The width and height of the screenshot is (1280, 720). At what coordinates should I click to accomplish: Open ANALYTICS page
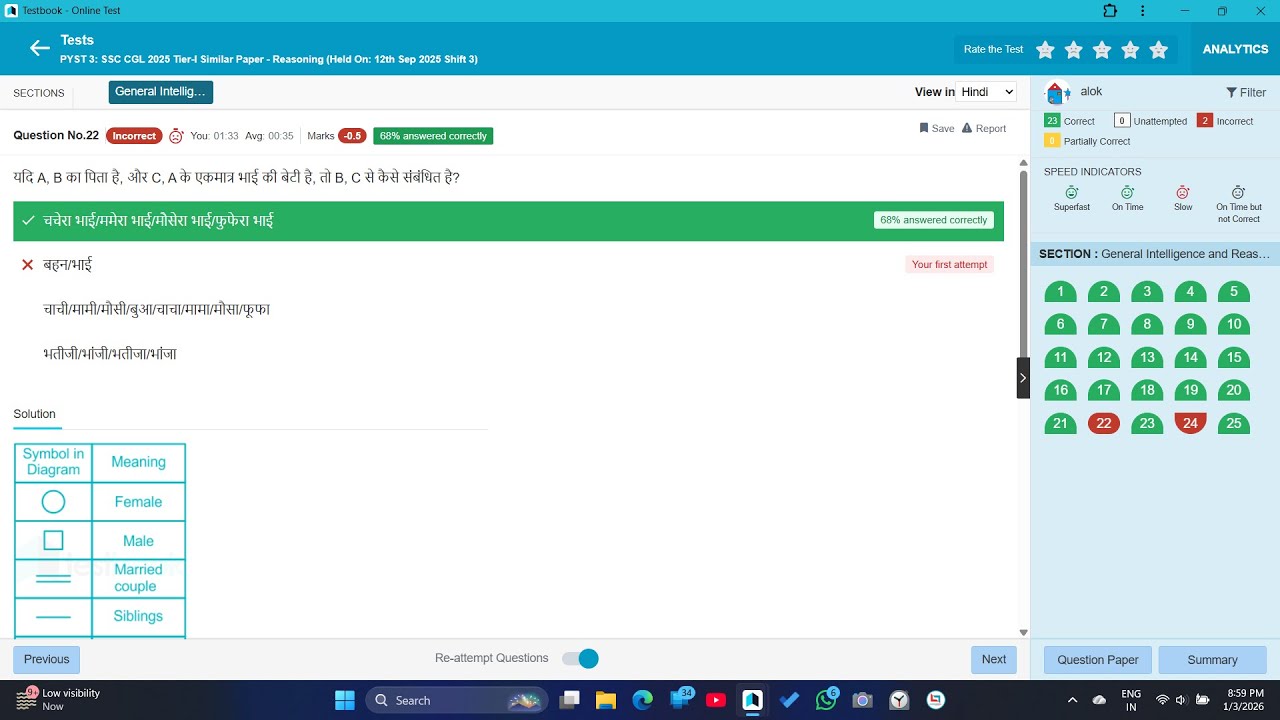point(1235,49)
